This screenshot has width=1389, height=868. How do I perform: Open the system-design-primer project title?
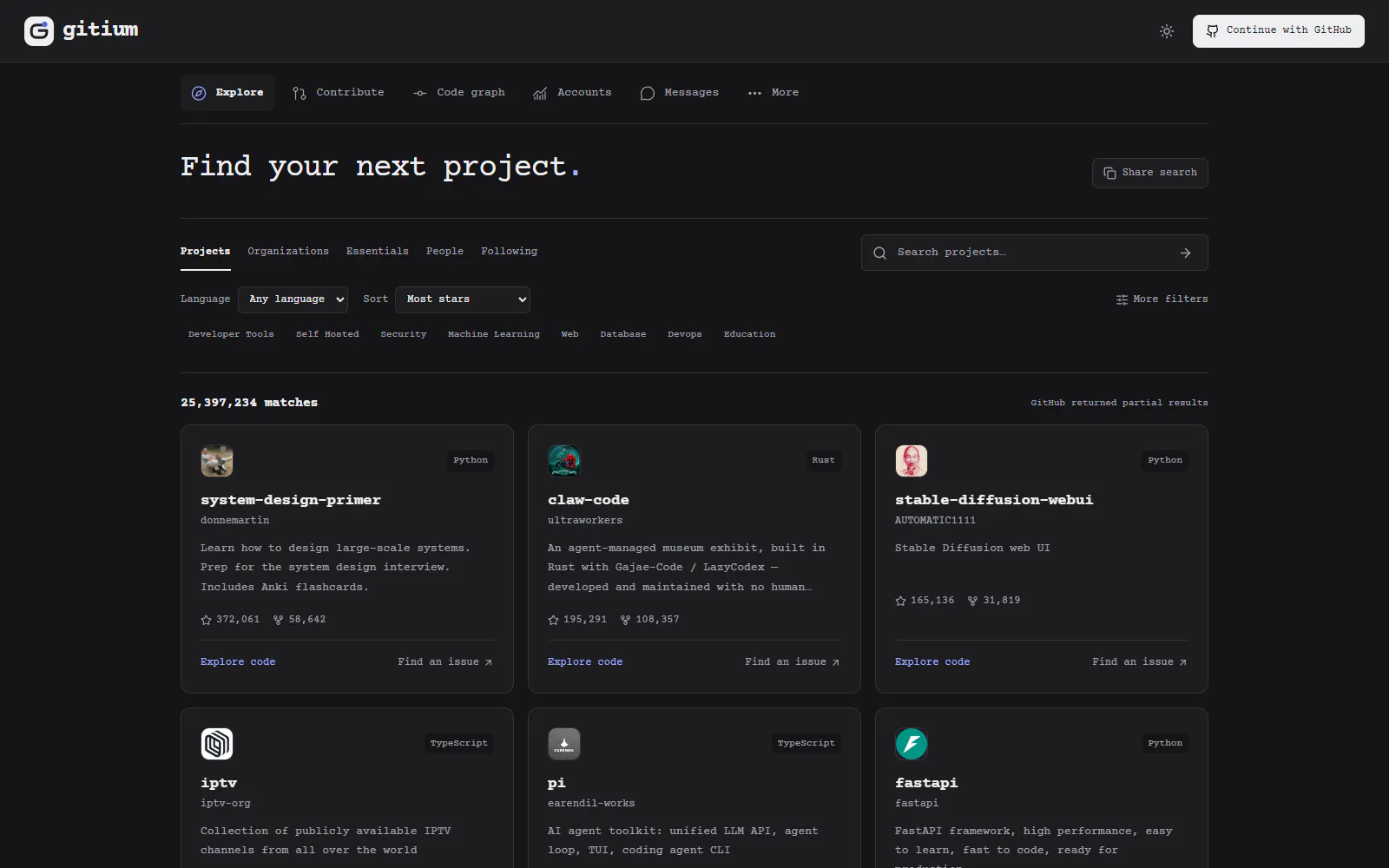291,501
